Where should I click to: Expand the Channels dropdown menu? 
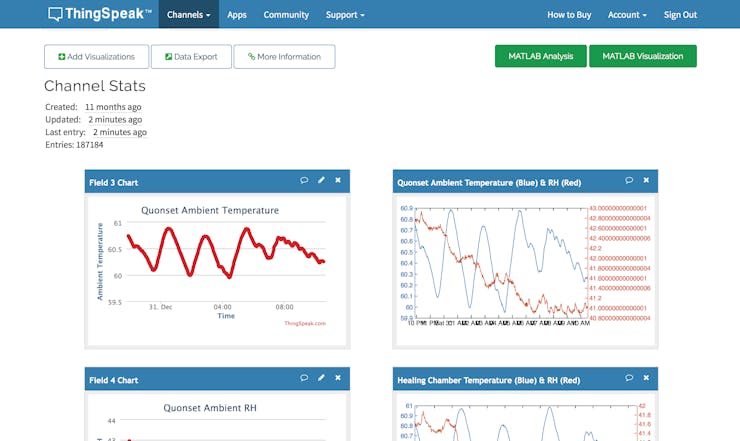tap(189, 15)
